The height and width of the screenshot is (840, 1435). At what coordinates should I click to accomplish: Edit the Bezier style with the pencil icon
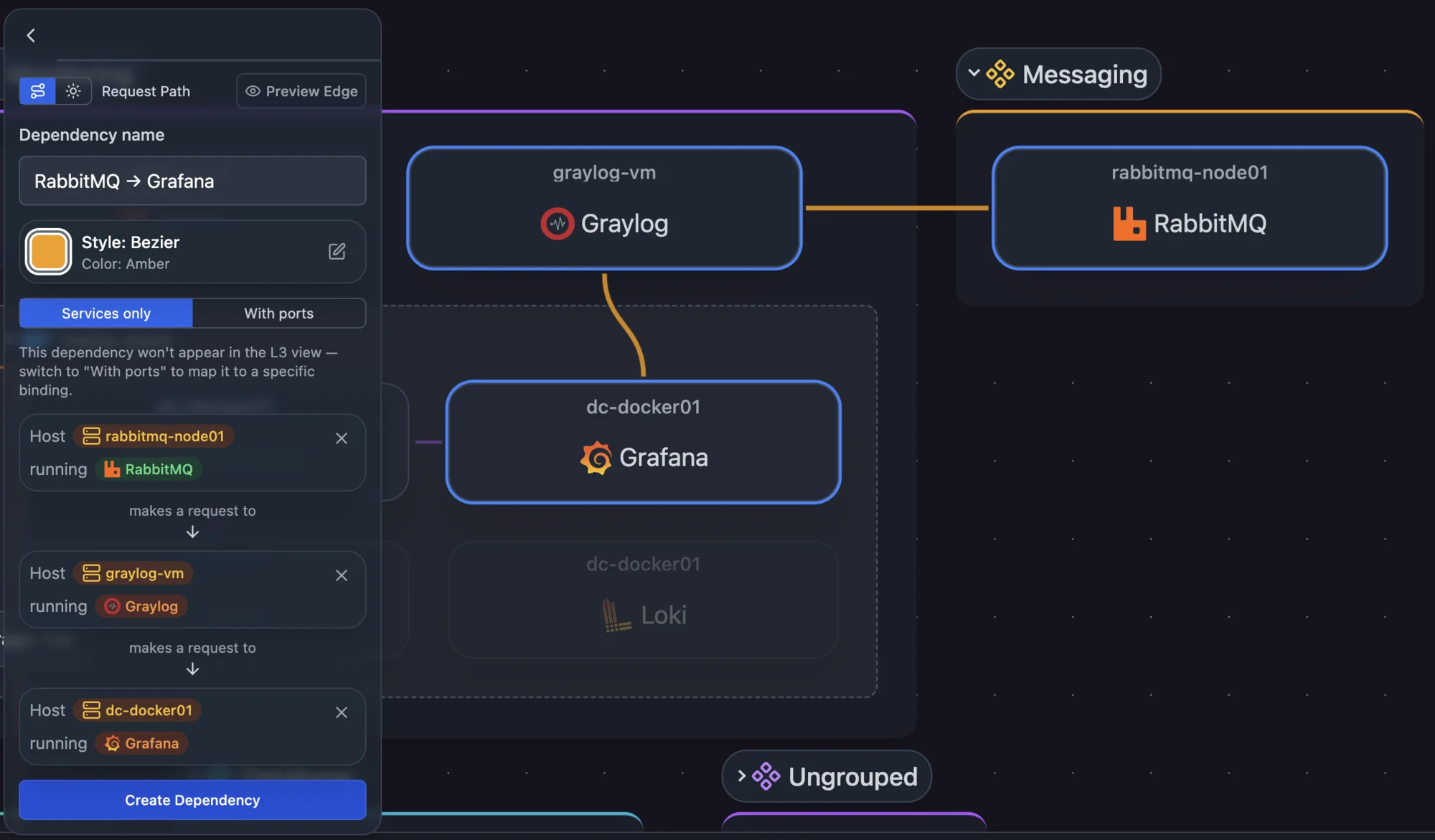click(x=337, y=251)
